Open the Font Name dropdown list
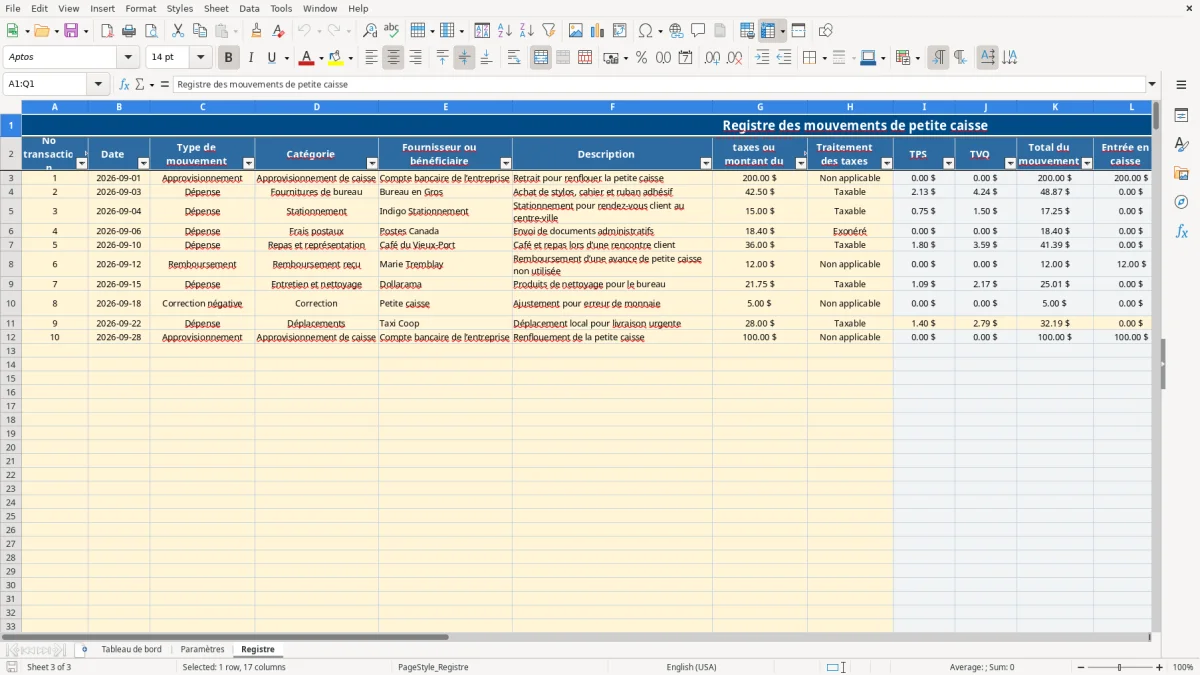1200x675 pixels. click(x=128, y=58)
